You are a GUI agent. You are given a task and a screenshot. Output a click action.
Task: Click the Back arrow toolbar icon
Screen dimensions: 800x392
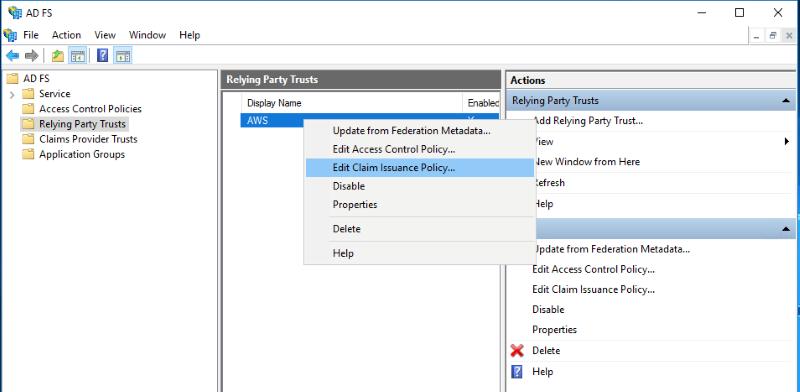[13, 56]
